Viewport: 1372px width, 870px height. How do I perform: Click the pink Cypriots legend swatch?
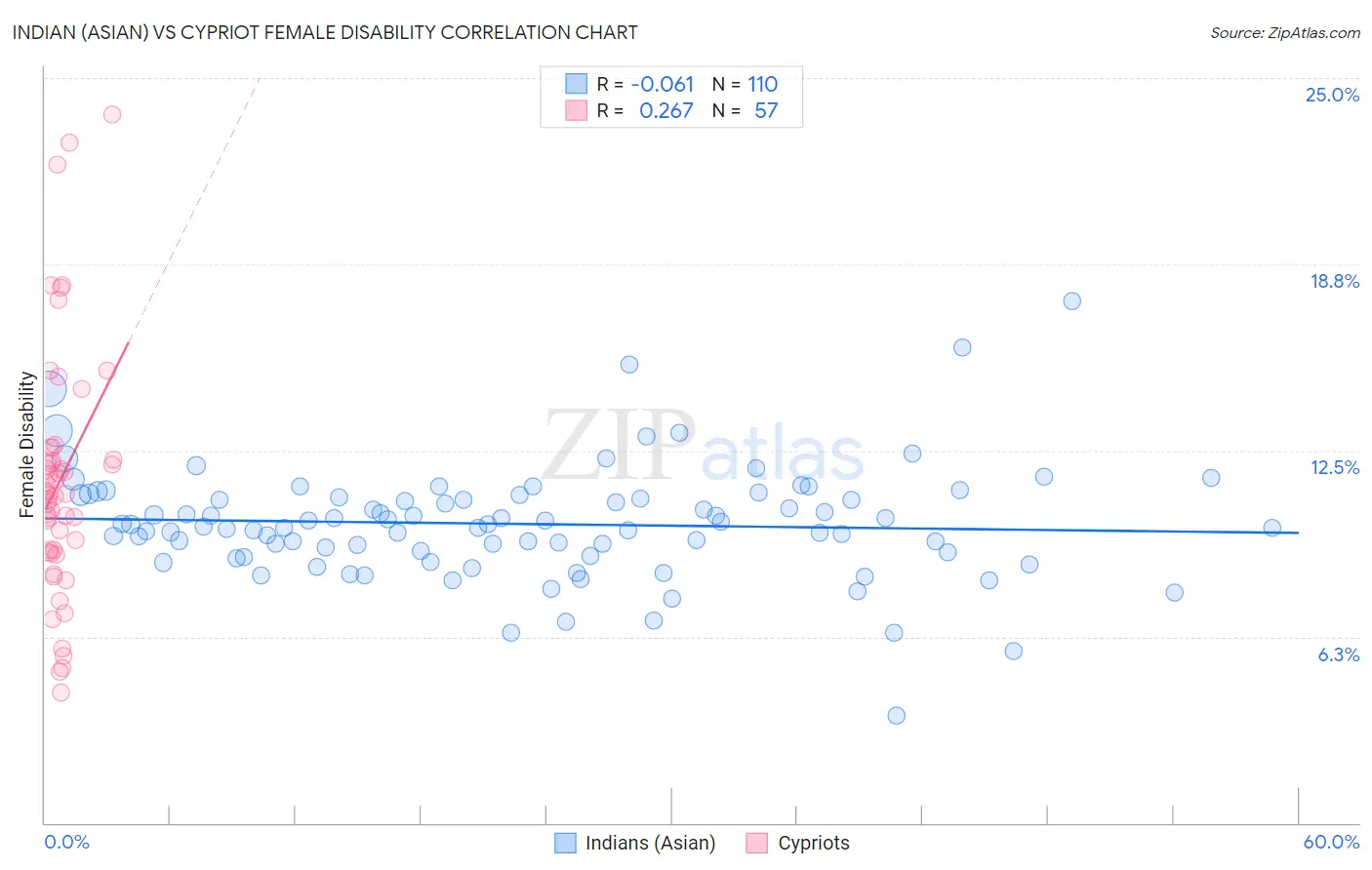point(756,843)
